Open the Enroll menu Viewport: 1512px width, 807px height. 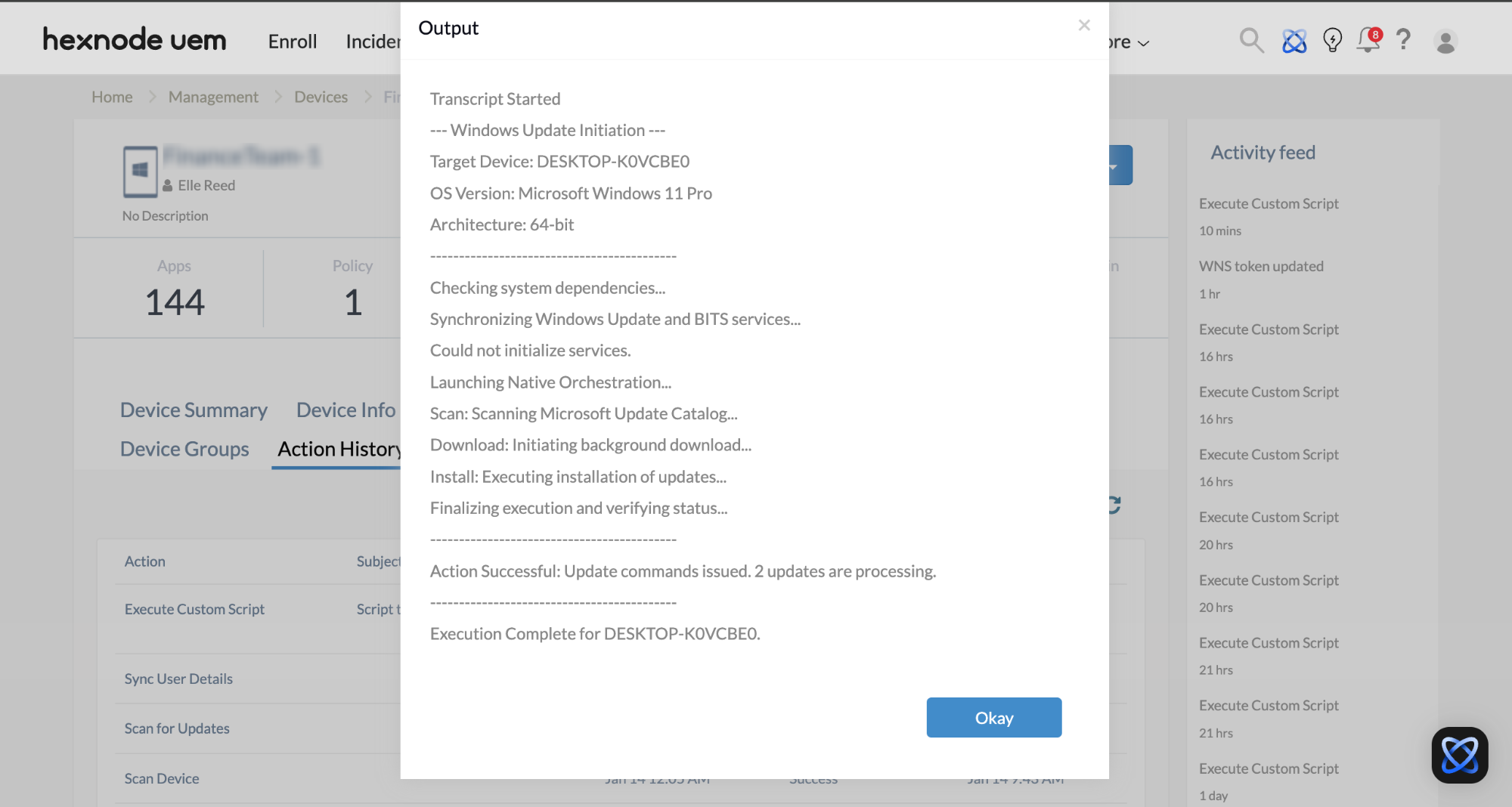pos(292,42)
